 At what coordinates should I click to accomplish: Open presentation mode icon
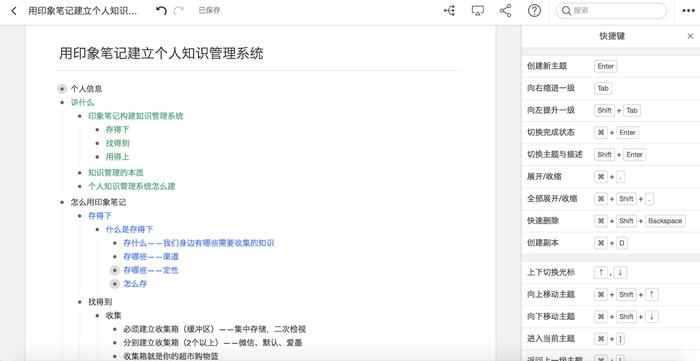478,11
